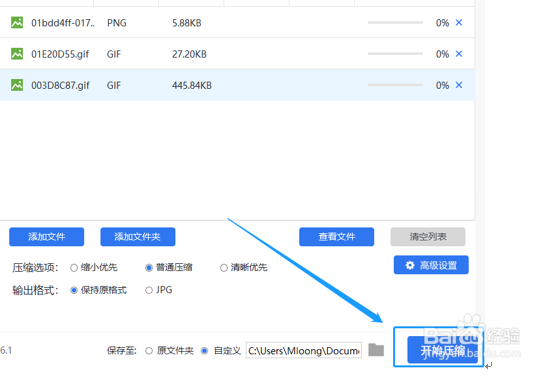The image size is (552, 373).
Task: Click the save path input field
Action: [x=304, y=350]
